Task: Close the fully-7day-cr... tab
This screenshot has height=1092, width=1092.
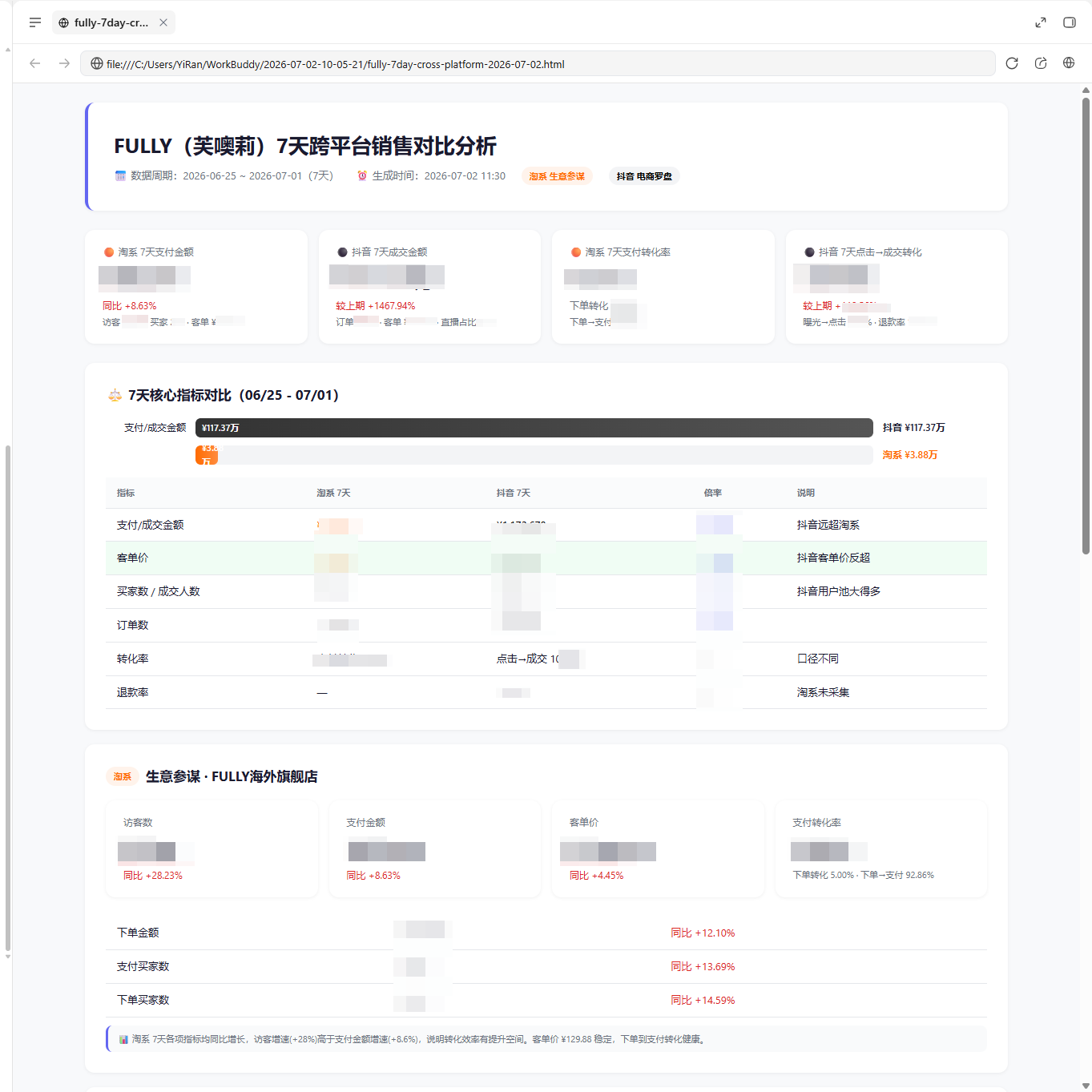Action: (x=163, y=22)
